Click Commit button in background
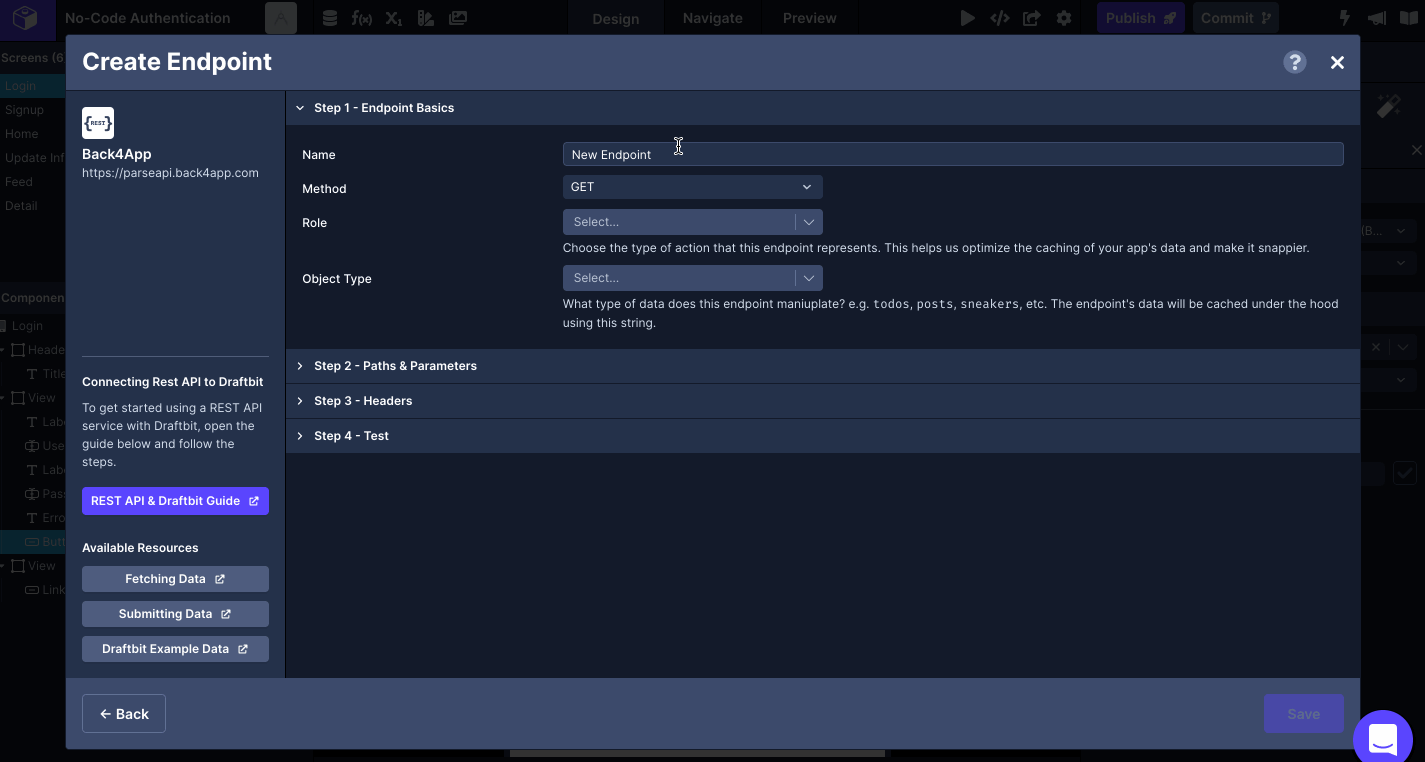The image size is (1425, 762). coord(1236,18)
